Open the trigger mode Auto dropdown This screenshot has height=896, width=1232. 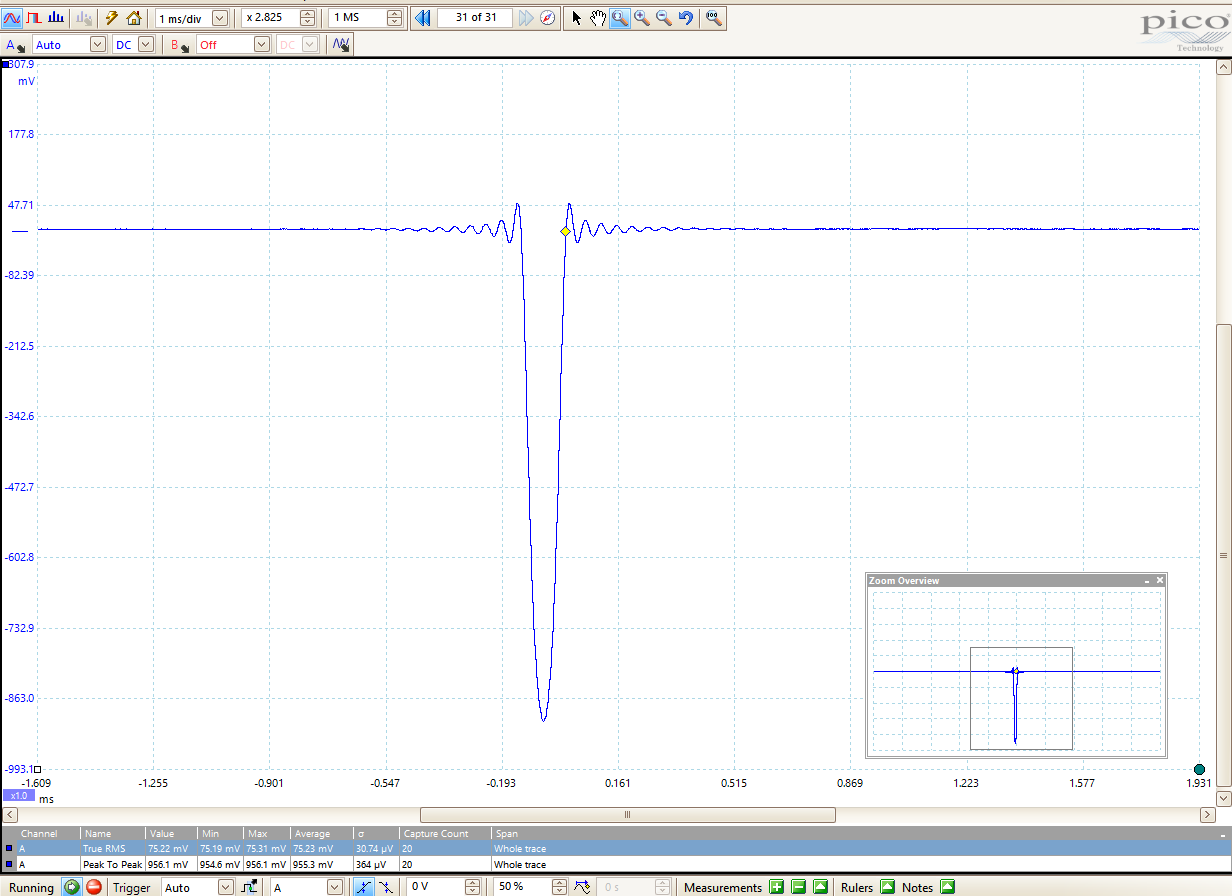pos(225,887)
